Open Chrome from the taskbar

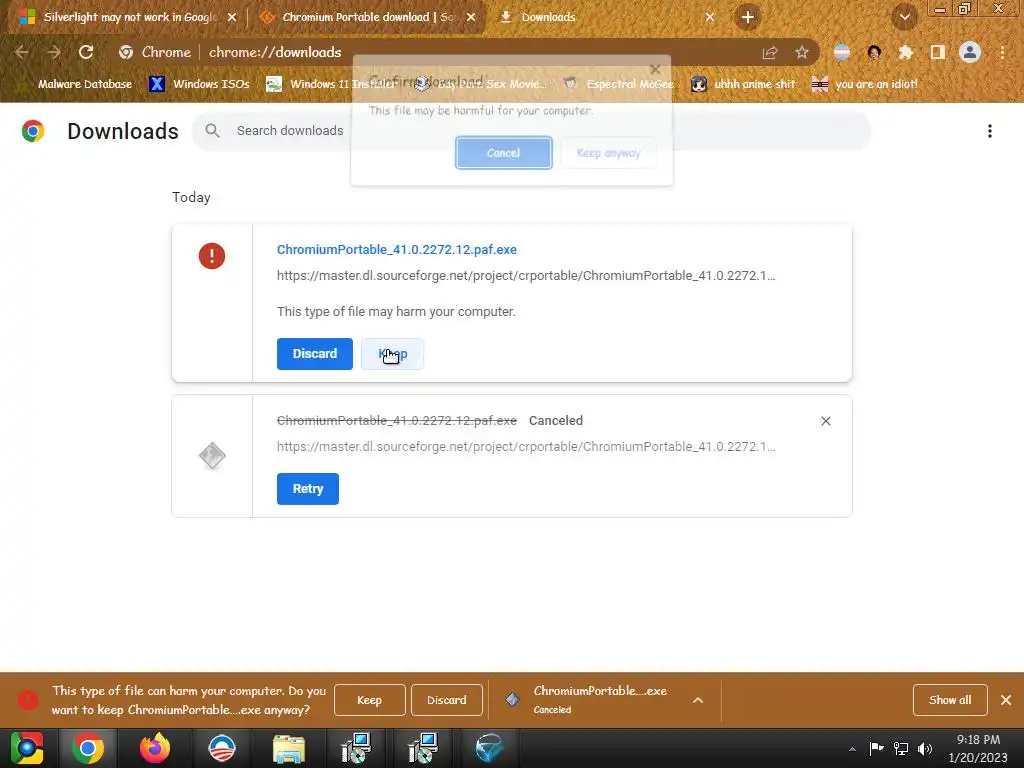point(88,748)
